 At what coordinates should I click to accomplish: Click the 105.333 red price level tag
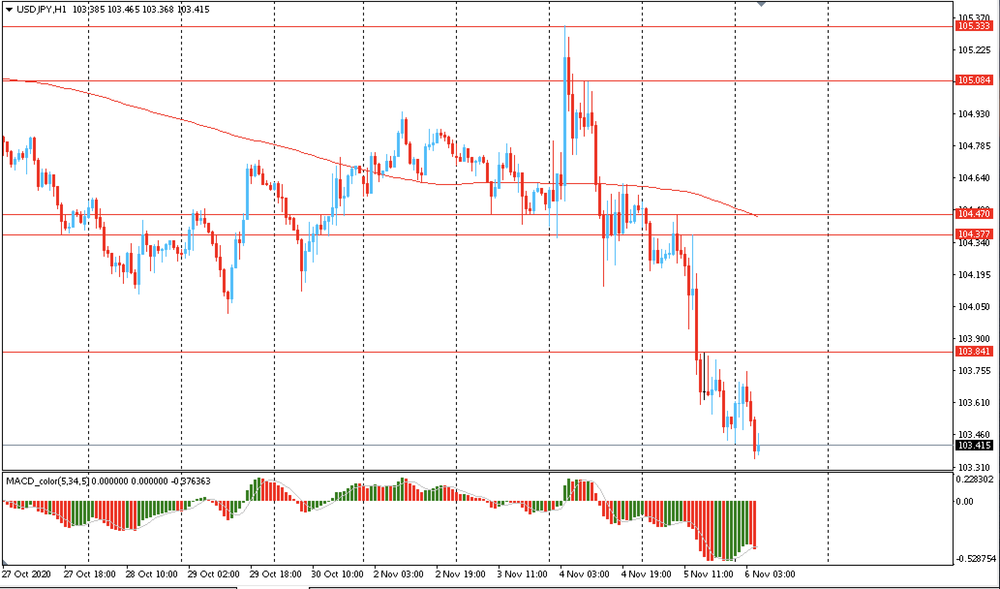974,26
